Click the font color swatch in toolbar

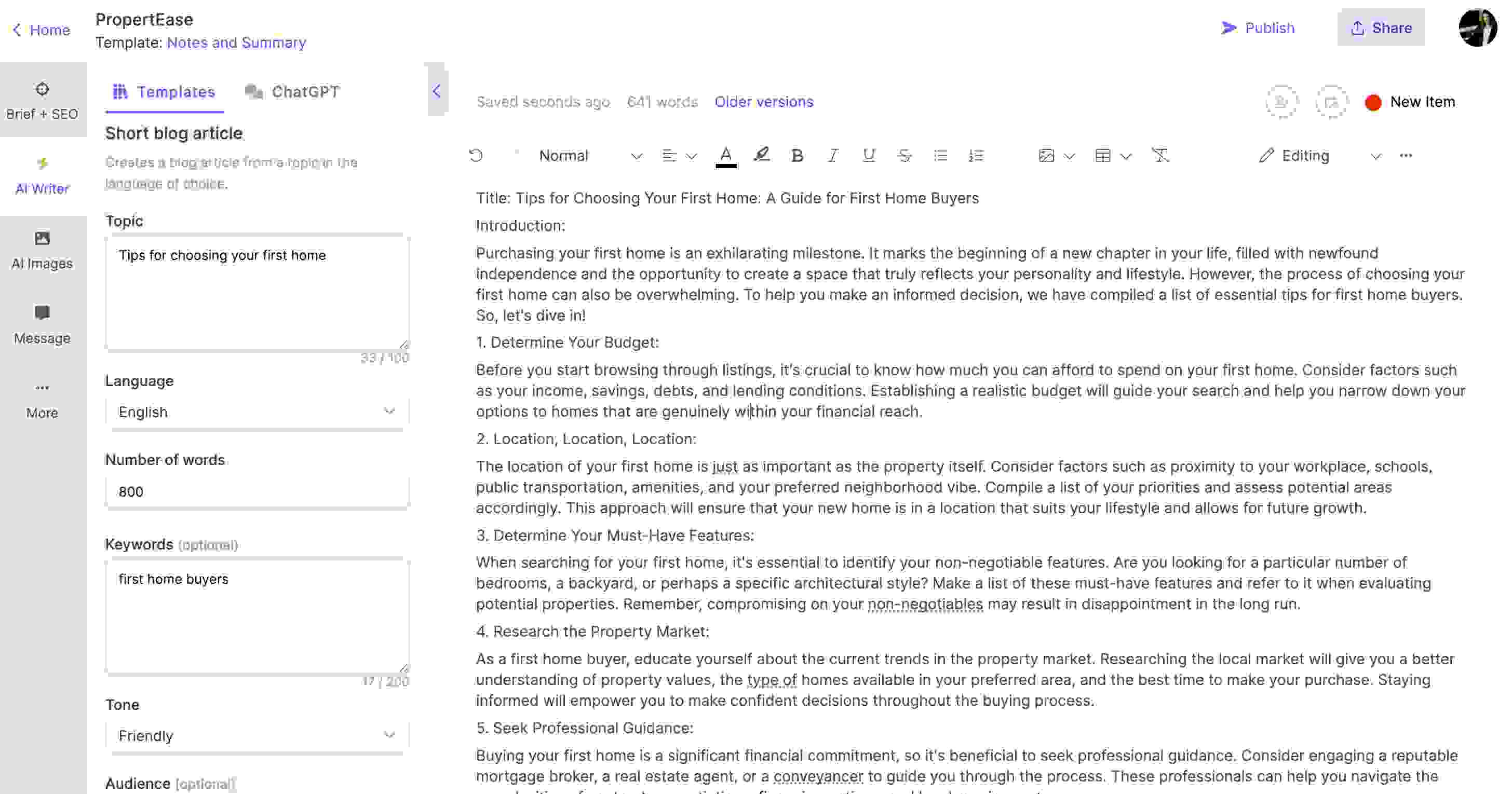[726, 156]
